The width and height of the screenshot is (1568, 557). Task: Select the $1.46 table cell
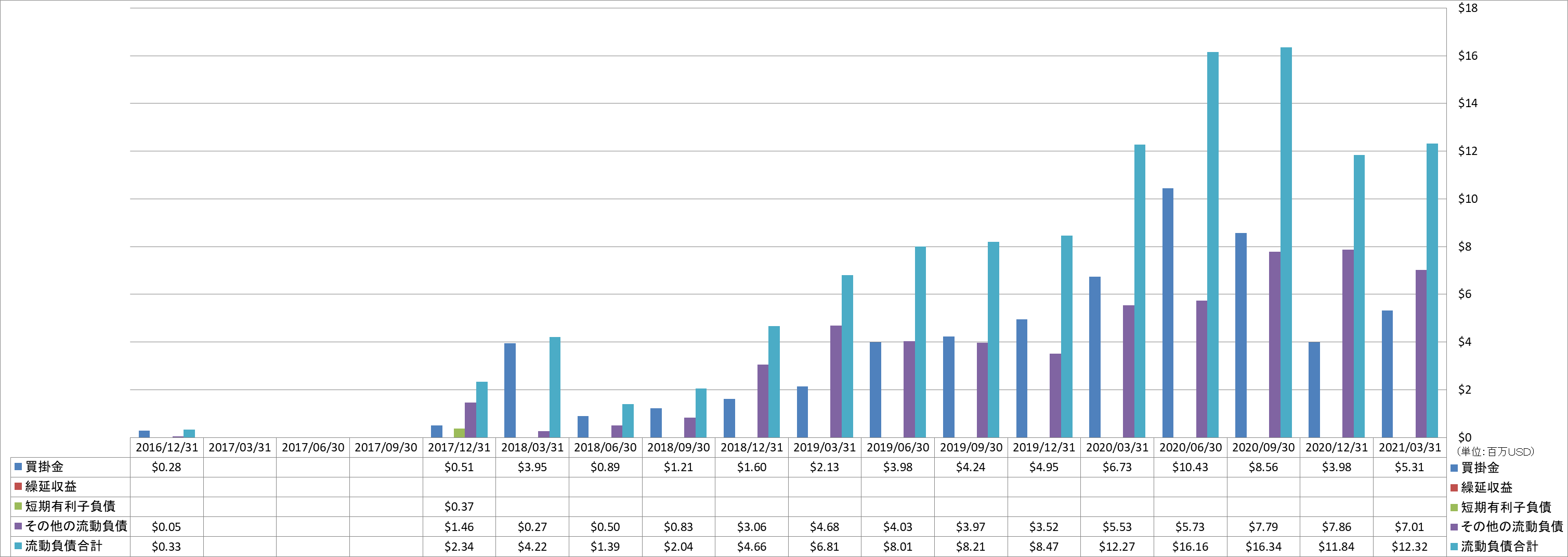click(x=459, y=526)
